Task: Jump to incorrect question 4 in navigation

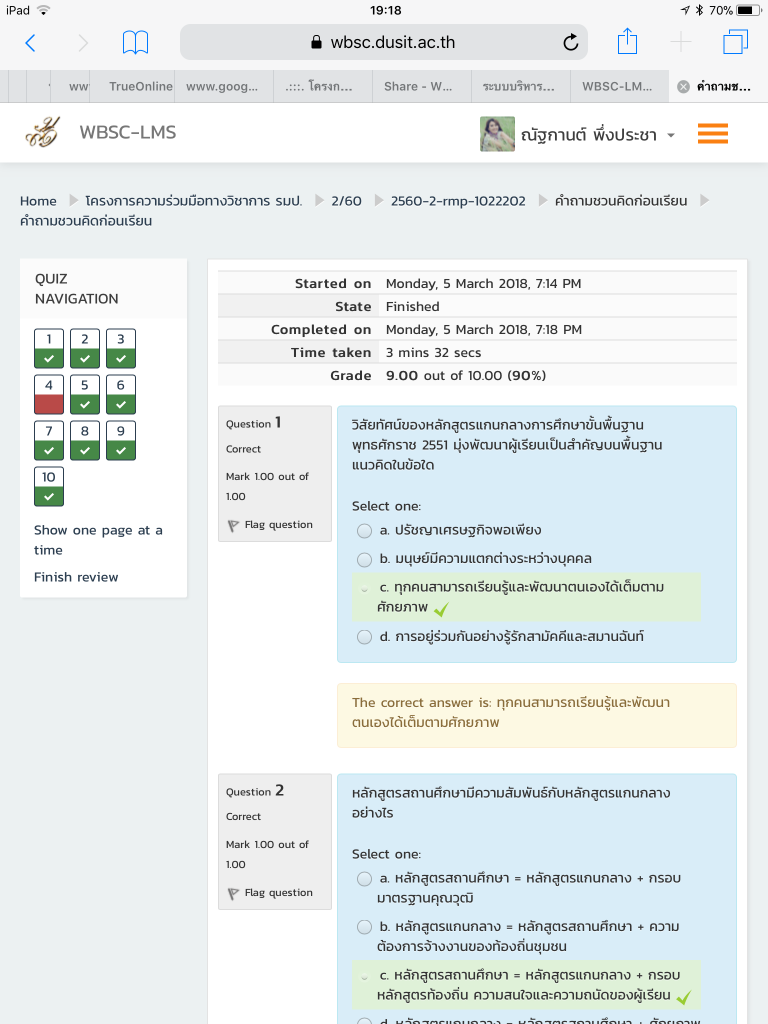Action: click(48, 394)
